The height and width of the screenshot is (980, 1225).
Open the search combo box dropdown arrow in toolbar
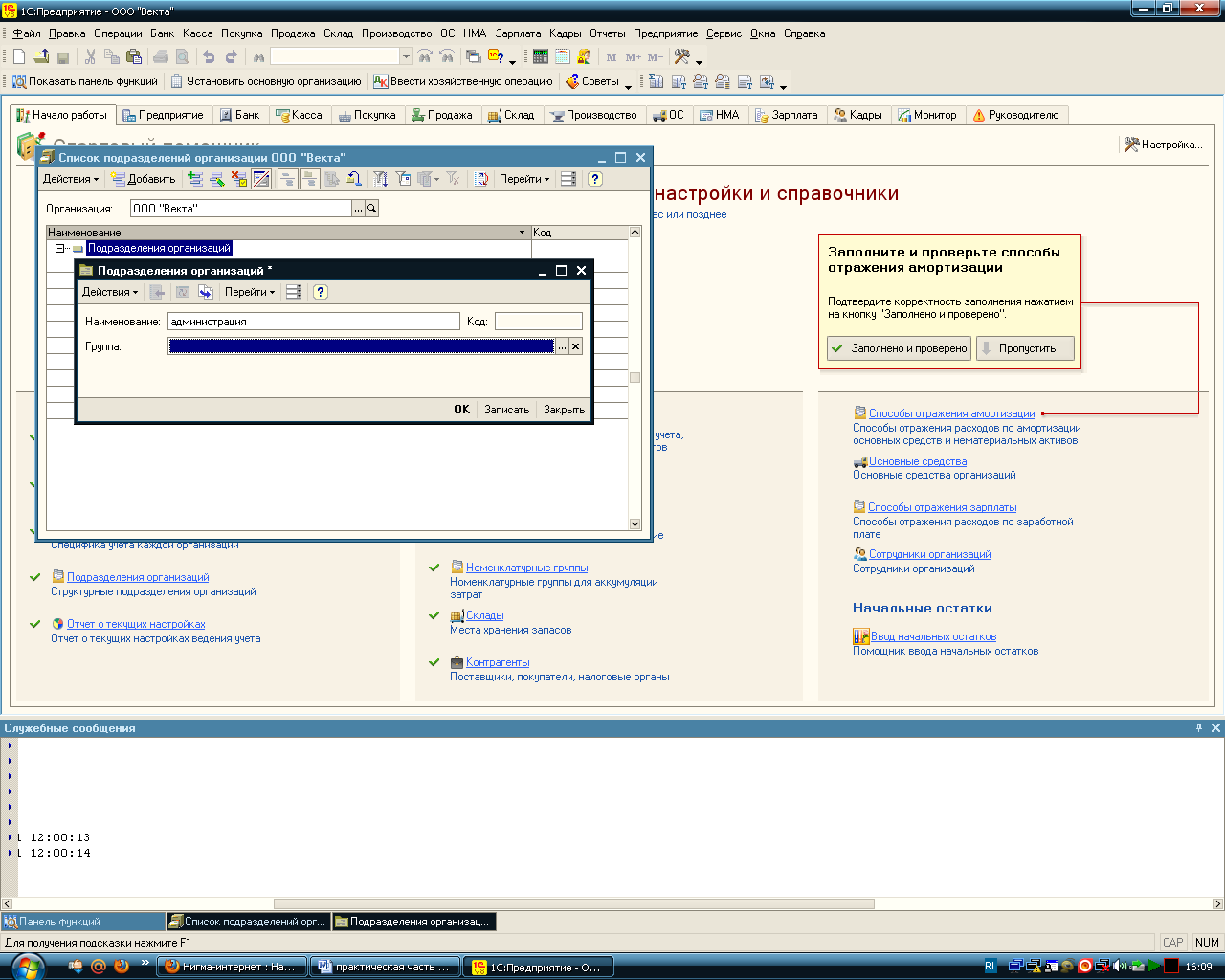406,57
